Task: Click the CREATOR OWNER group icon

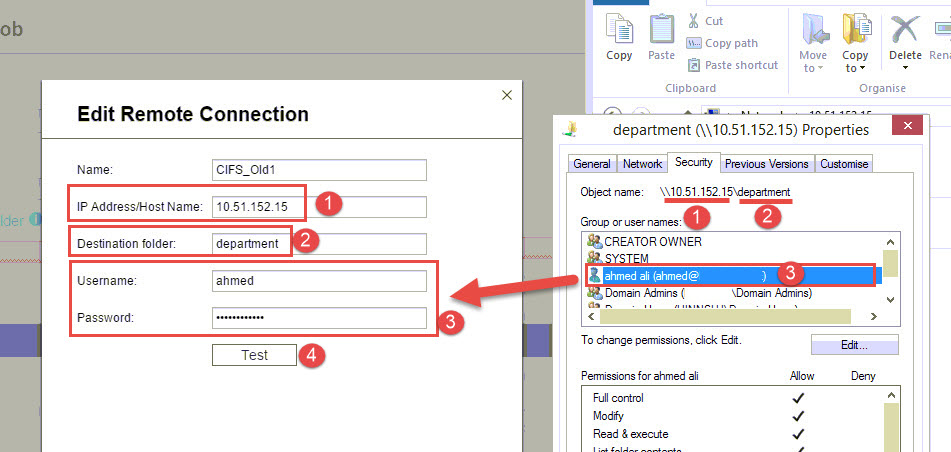Action: pyautogui.click(x=594, y=241)
